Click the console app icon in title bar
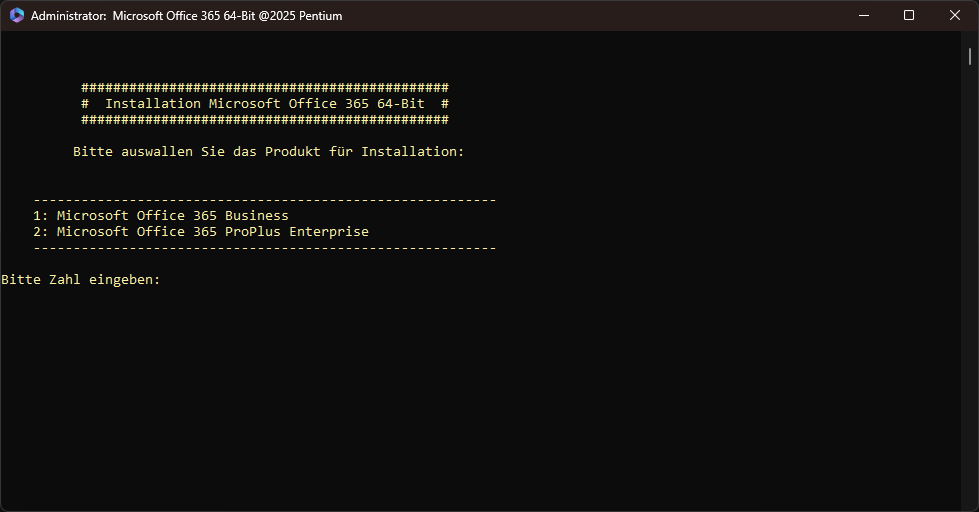Viewport: 979px width, 512px height. click(16, 16)
